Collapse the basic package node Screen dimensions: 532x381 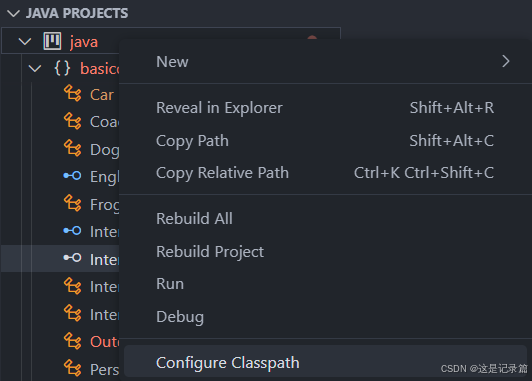click(x=35, y=69)
